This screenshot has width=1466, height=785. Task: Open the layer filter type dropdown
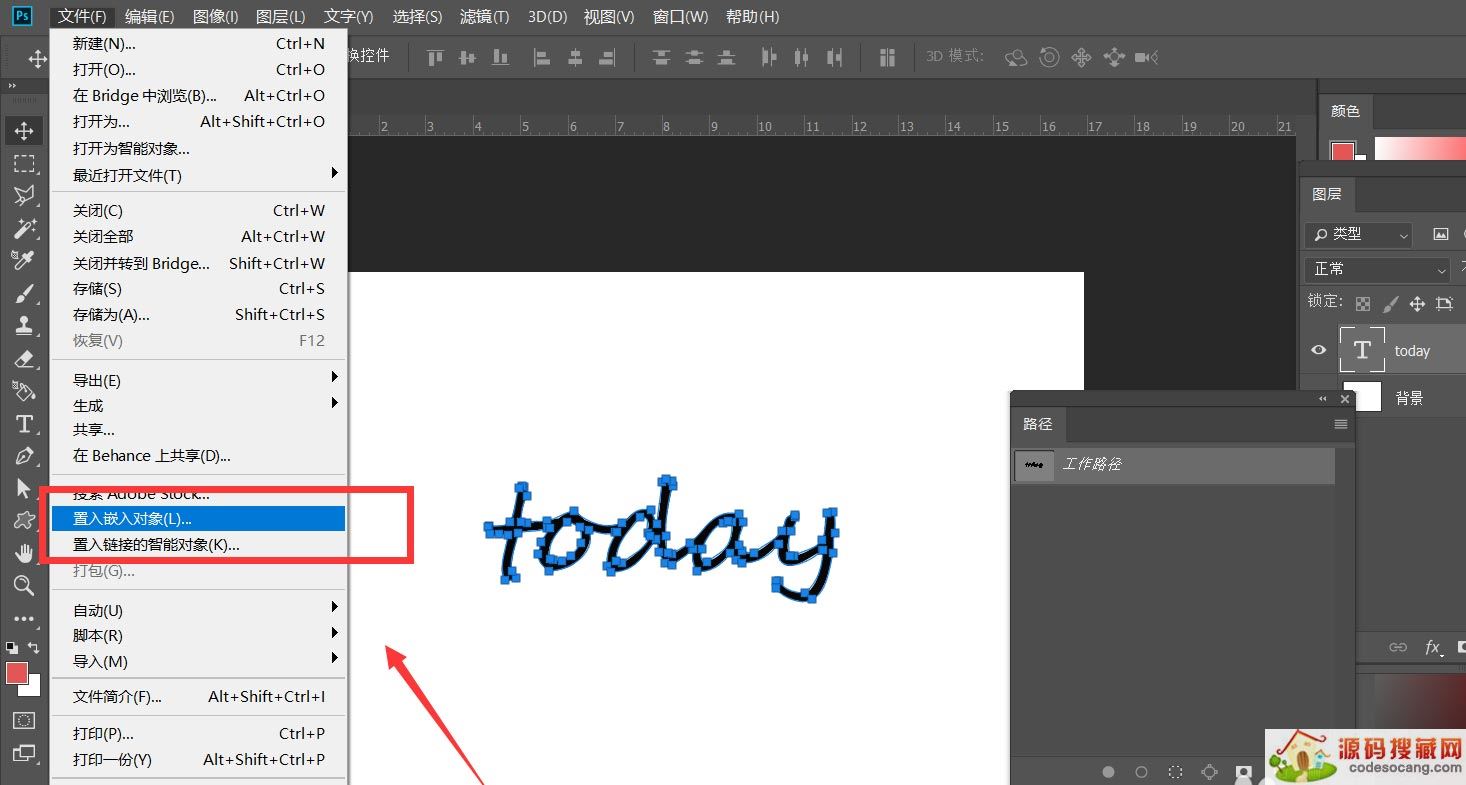[1358, 234]
